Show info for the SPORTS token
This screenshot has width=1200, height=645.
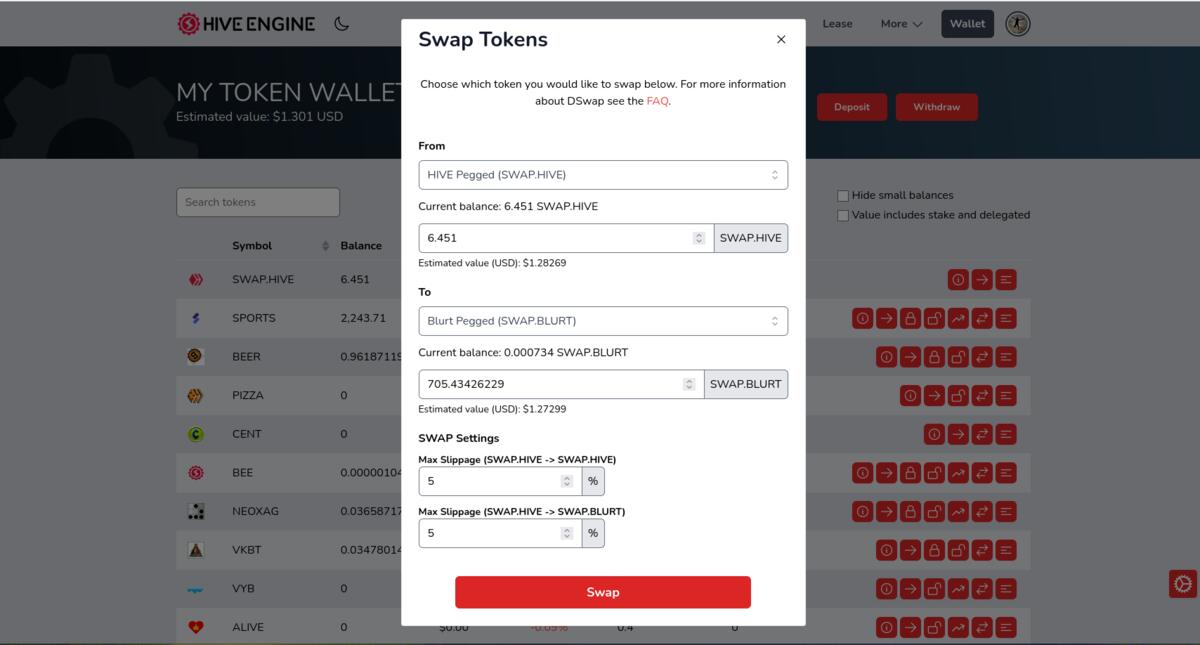pos(862,318)
